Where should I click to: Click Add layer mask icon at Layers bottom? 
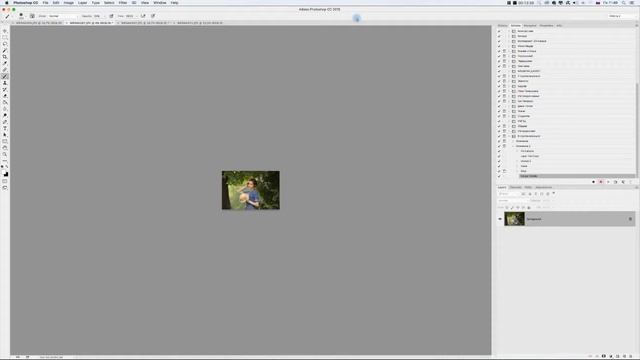[x=604, y=356]
